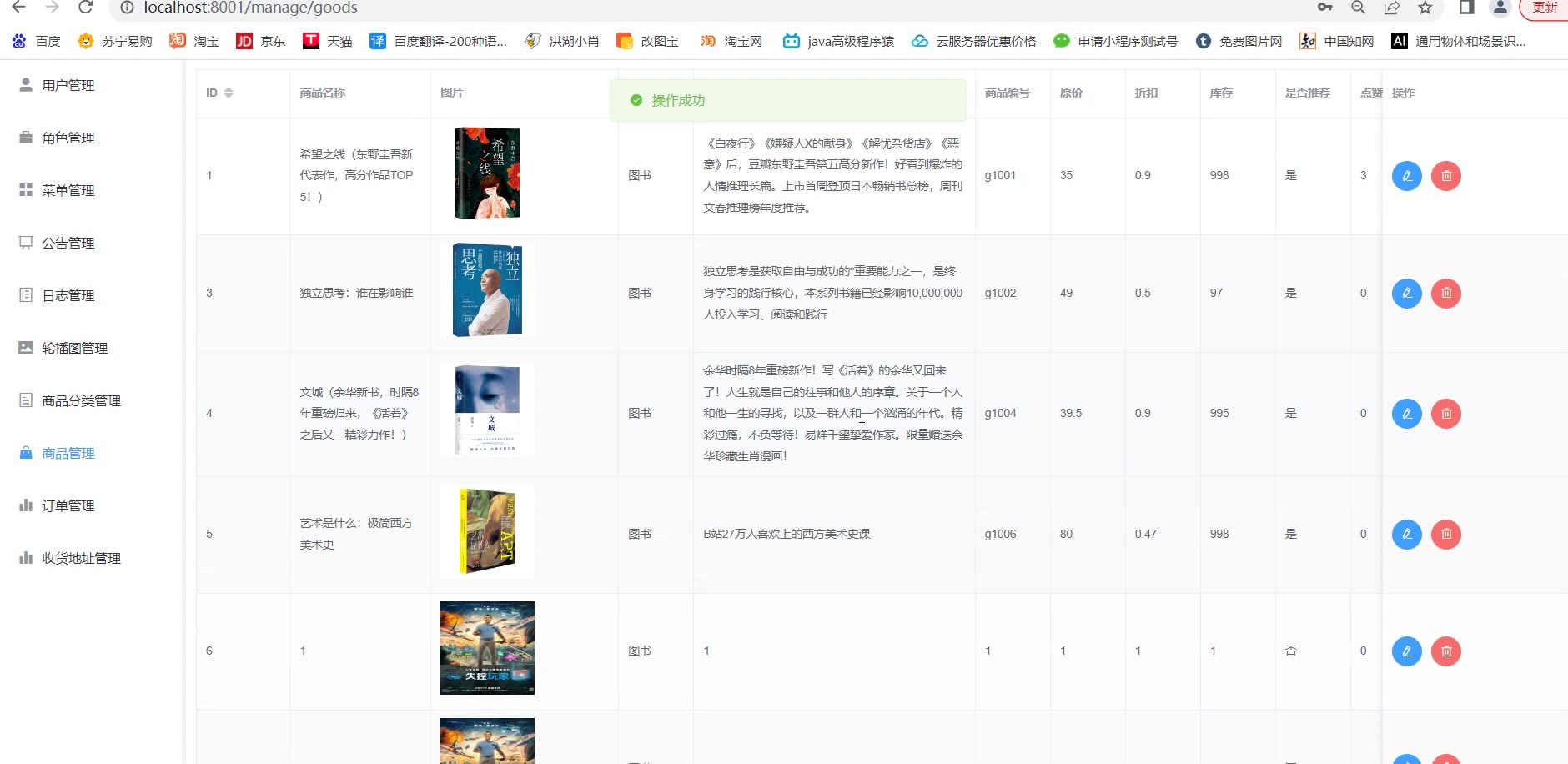Click the 商品名称 column header

(323, 93)
